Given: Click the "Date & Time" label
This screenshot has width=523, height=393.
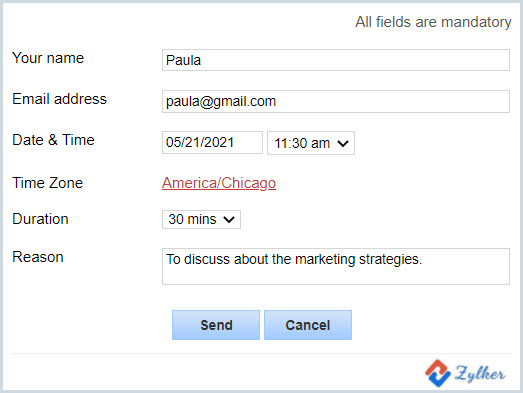Looking at the screenshot, I should tap(53, 140).
